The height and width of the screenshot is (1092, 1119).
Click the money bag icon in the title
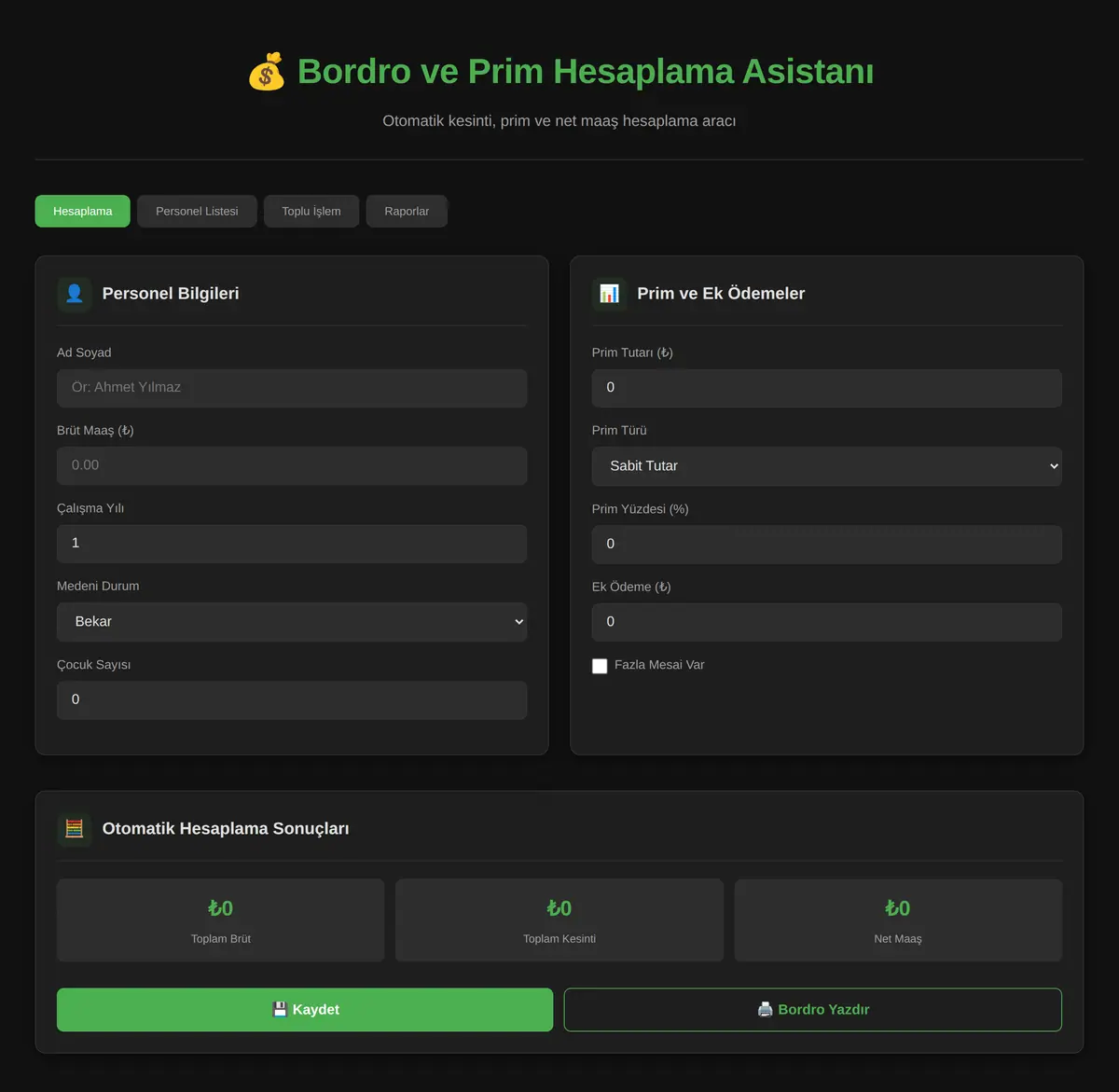(266, 72)
